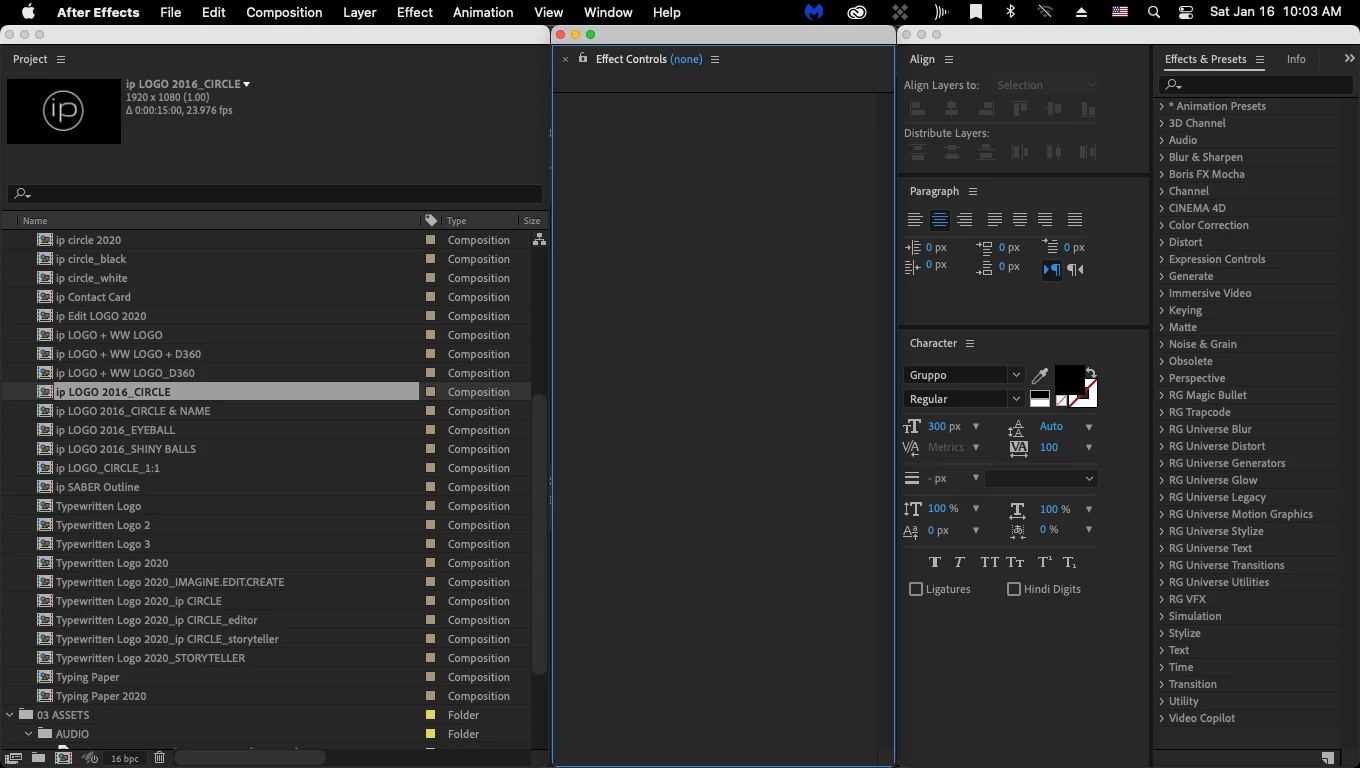Open Layer menu
Viewport: 1360px width, 768px height.
click(x=359, y=12)
